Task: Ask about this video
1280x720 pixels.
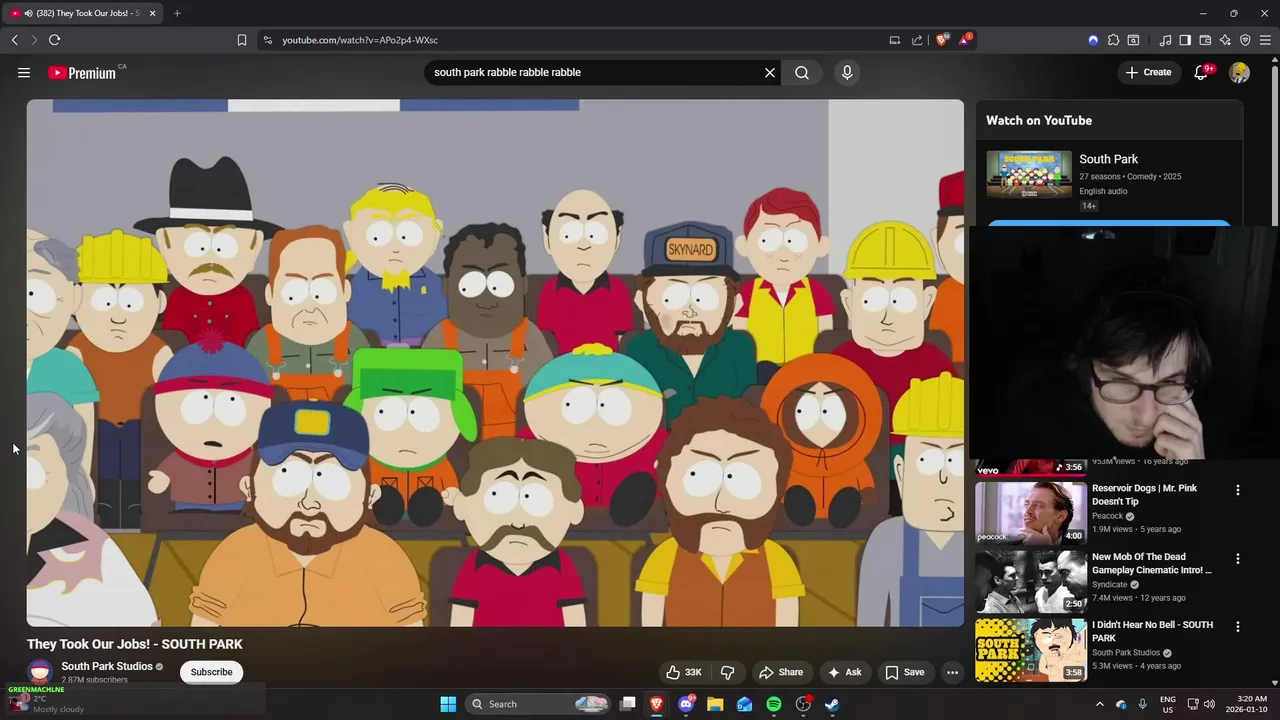Action: point(844,672)
